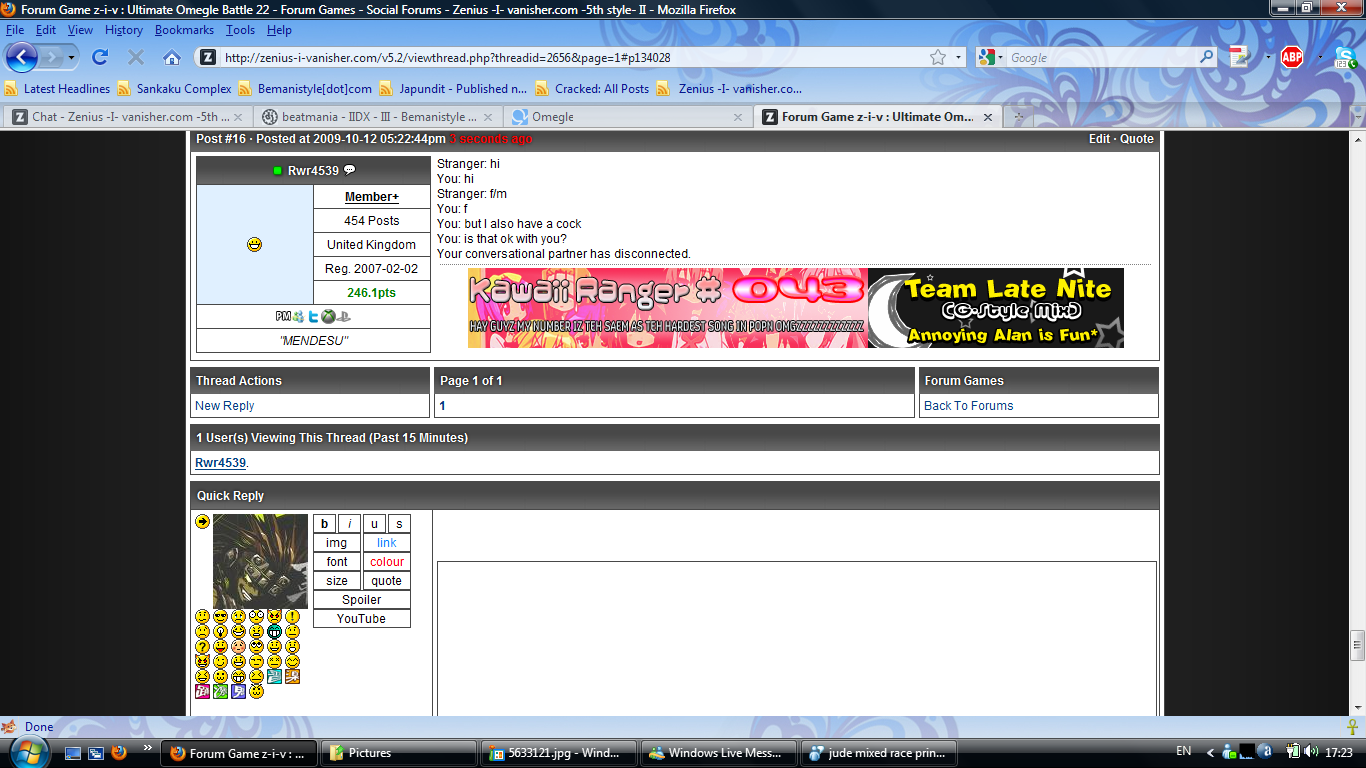Image resolution: width=1366 pixels, height=768 pixels.
Task: Reload the current page
Action: 100,57
